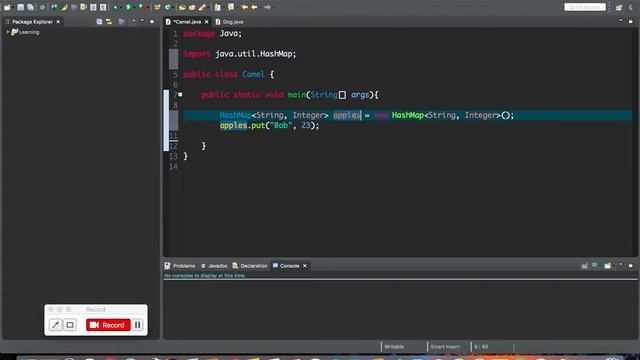Collapse the main method fold marker on line 7
The width and height of the screenshot is (640, 360).
(x=180, y=95)
